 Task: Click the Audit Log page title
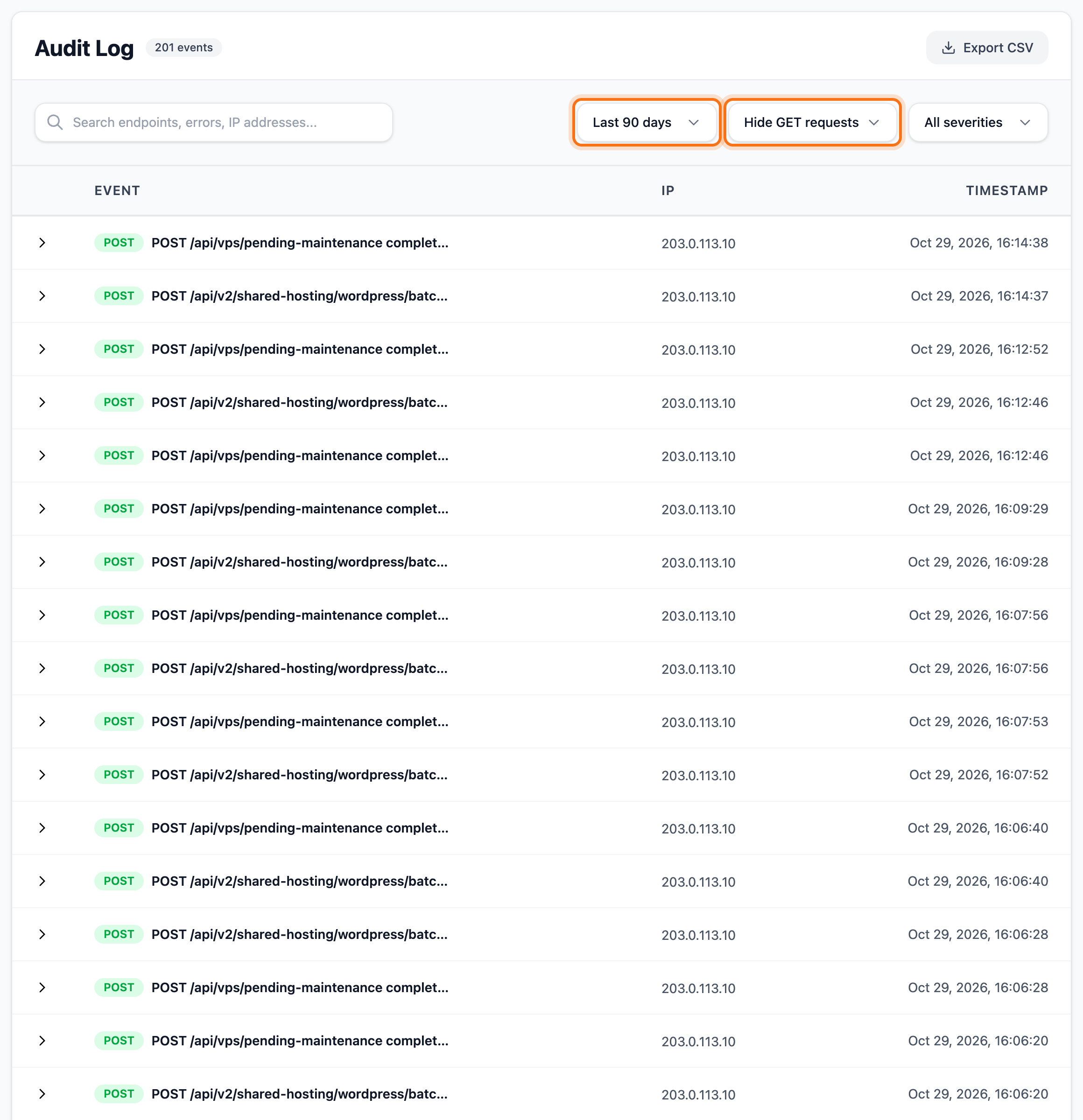point(84,48)
